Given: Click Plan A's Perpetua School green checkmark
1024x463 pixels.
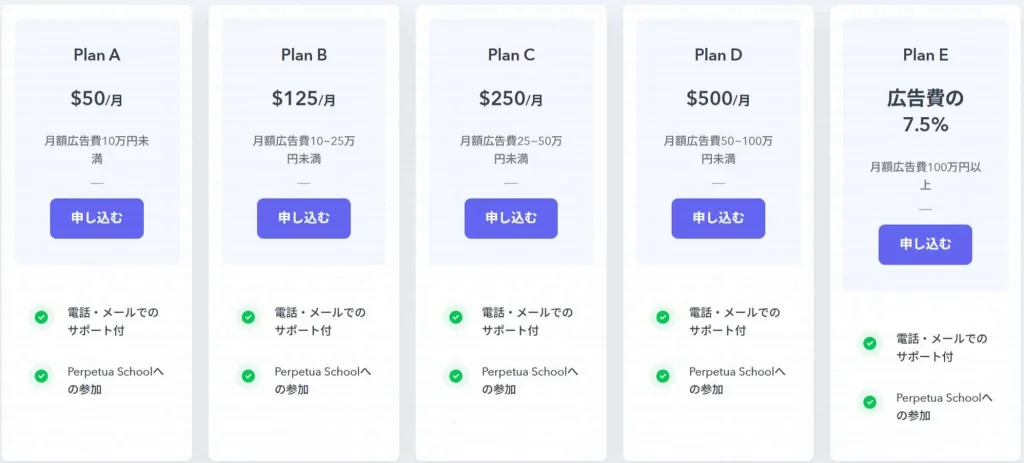Looking at the screenshot, I should pos(41,376).
